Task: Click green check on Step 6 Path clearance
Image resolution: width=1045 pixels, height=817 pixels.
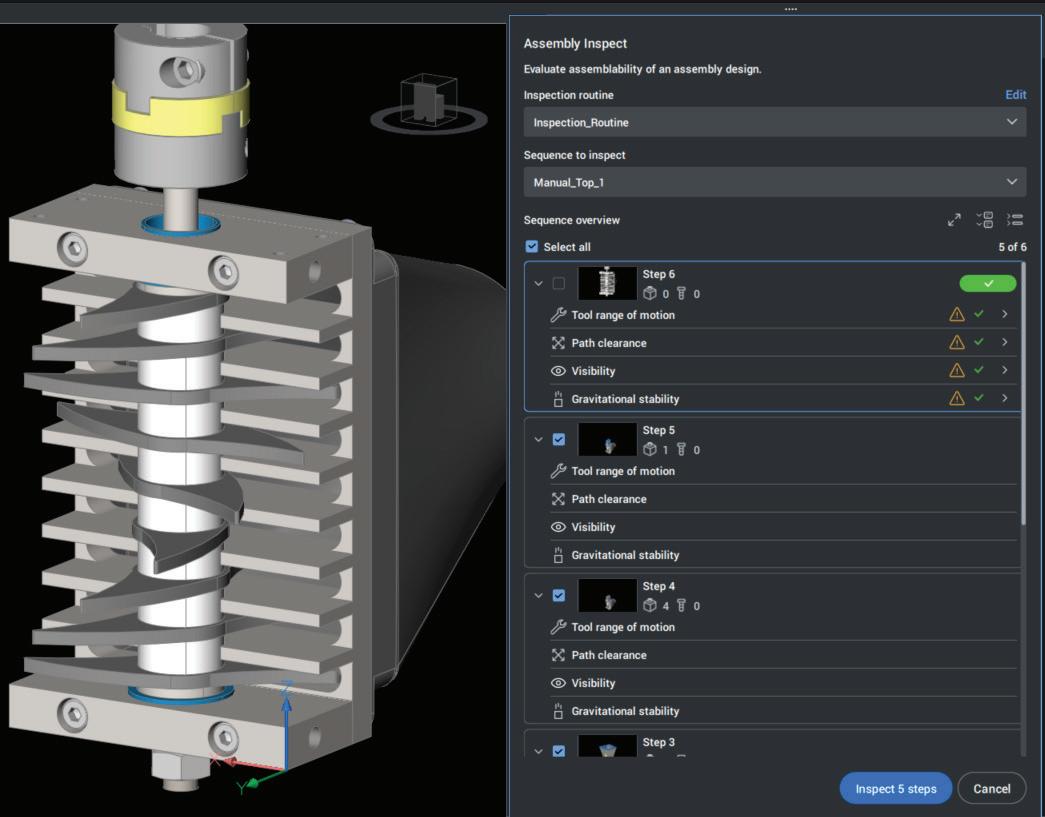Action: tap(978, 342)
